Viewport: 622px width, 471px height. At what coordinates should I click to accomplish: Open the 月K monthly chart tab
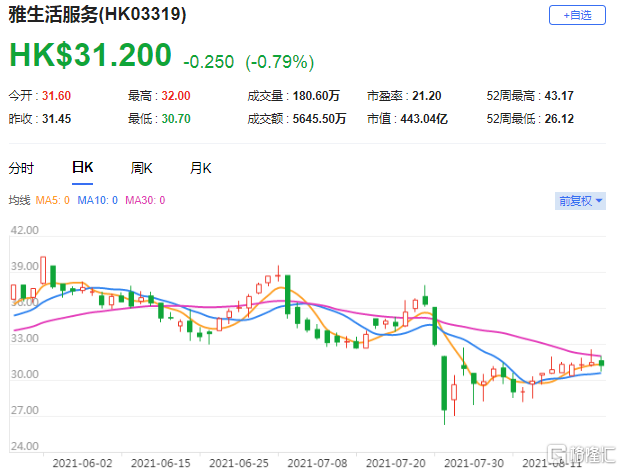201,168
